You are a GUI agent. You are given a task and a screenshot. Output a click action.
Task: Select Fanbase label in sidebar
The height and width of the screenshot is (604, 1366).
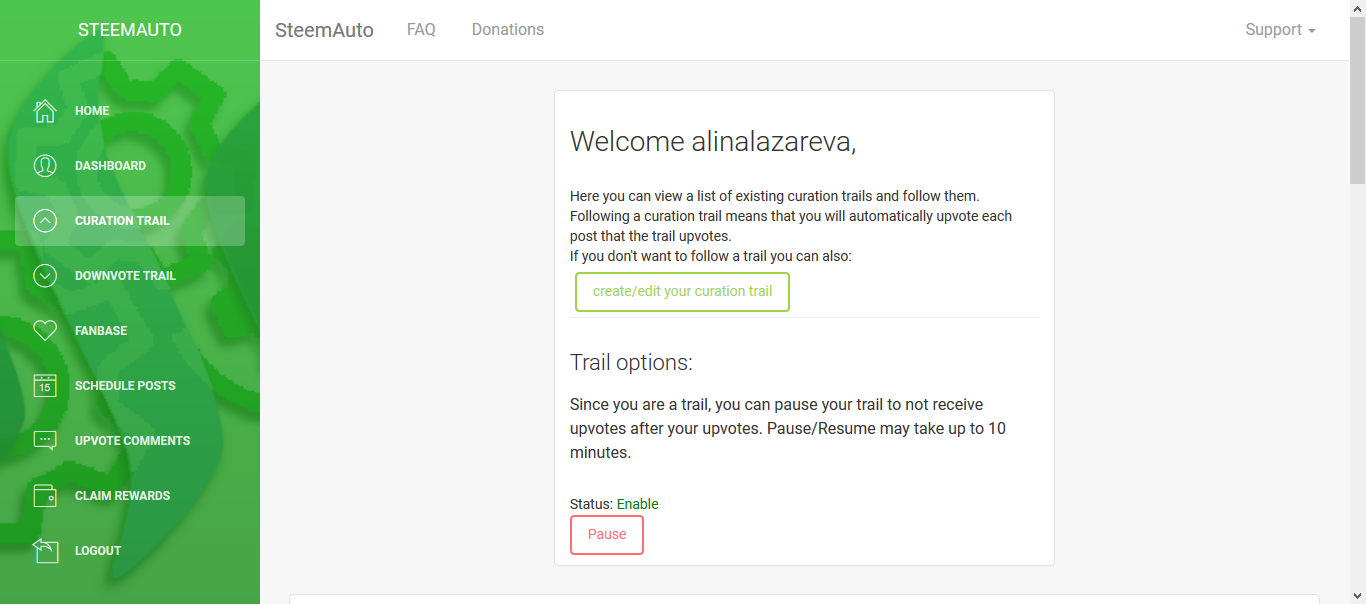[101, 331]
